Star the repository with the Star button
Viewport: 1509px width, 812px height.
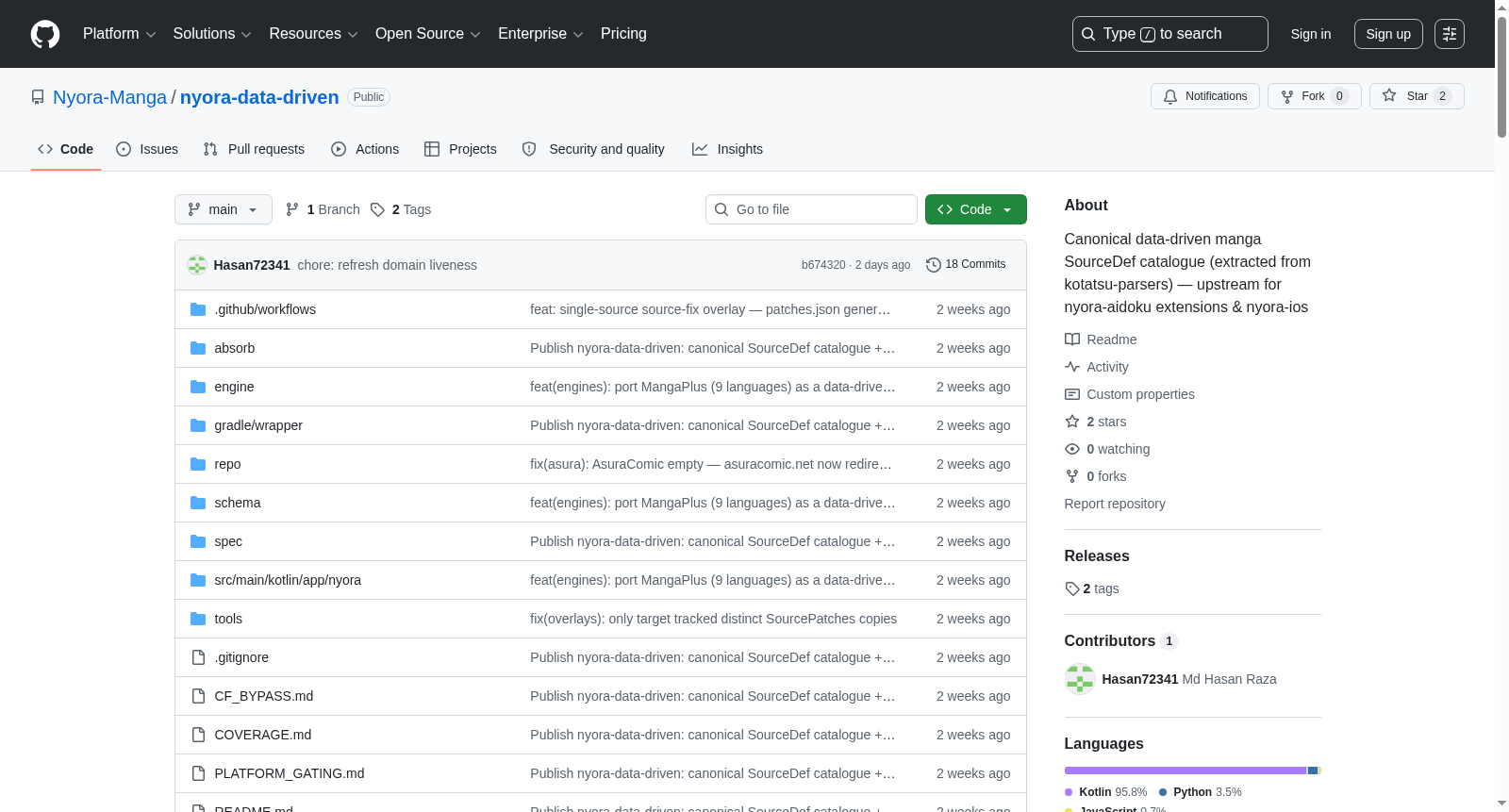tap(1417, 96)
